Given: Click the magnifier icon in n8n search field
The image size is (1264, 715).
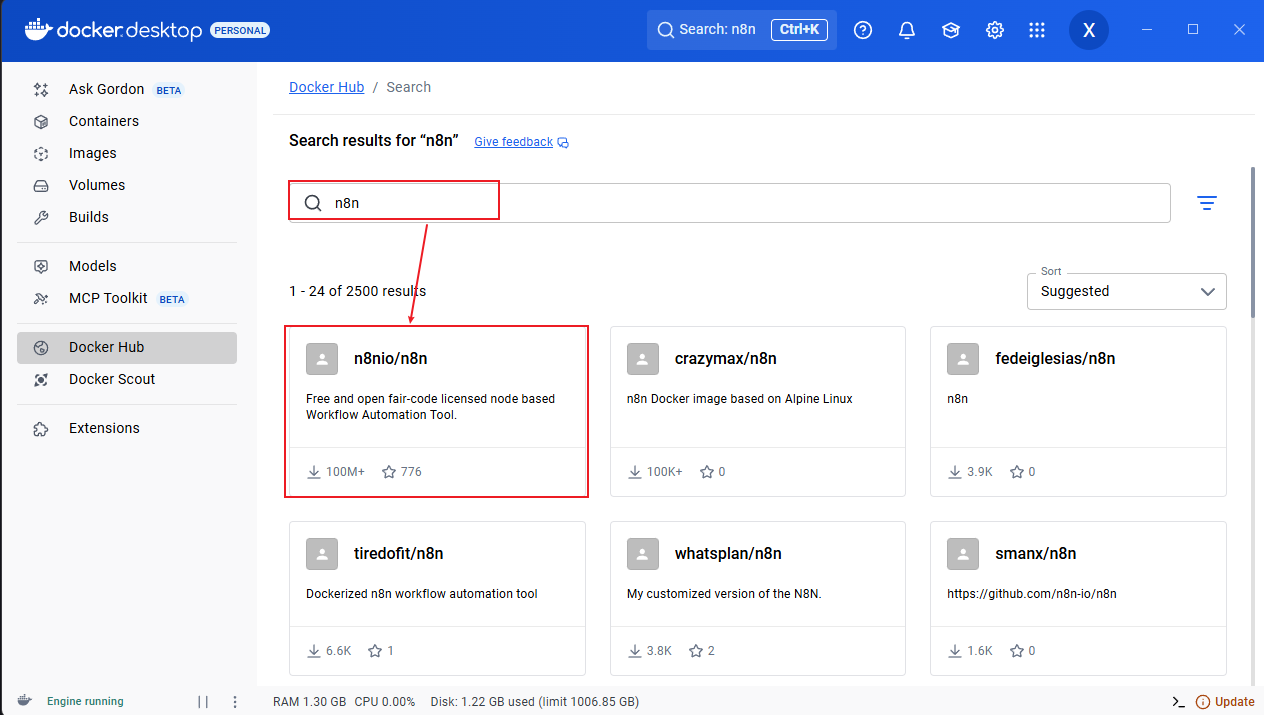Looking at the screenshot, I should click(313, 203).
